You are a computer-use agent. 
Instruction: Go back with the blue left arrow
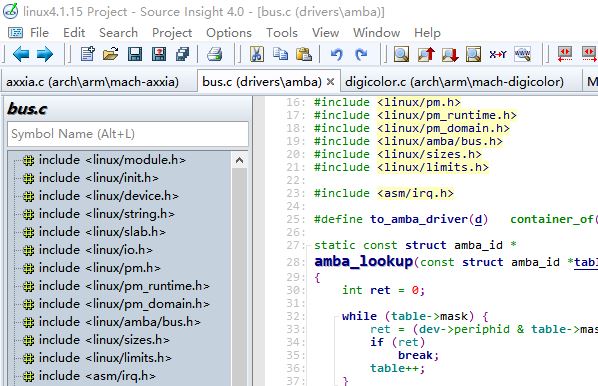coord(21,54)
